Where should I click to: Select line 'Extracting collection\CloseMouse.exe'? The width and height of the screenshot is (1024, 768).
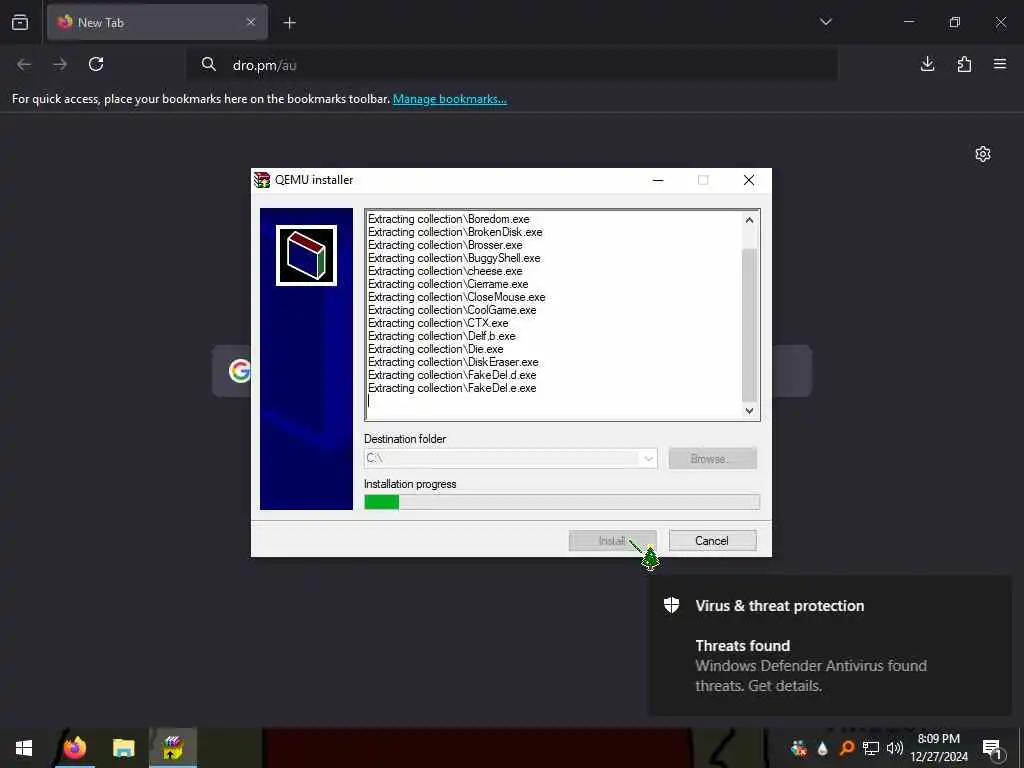tap(456, 297)
